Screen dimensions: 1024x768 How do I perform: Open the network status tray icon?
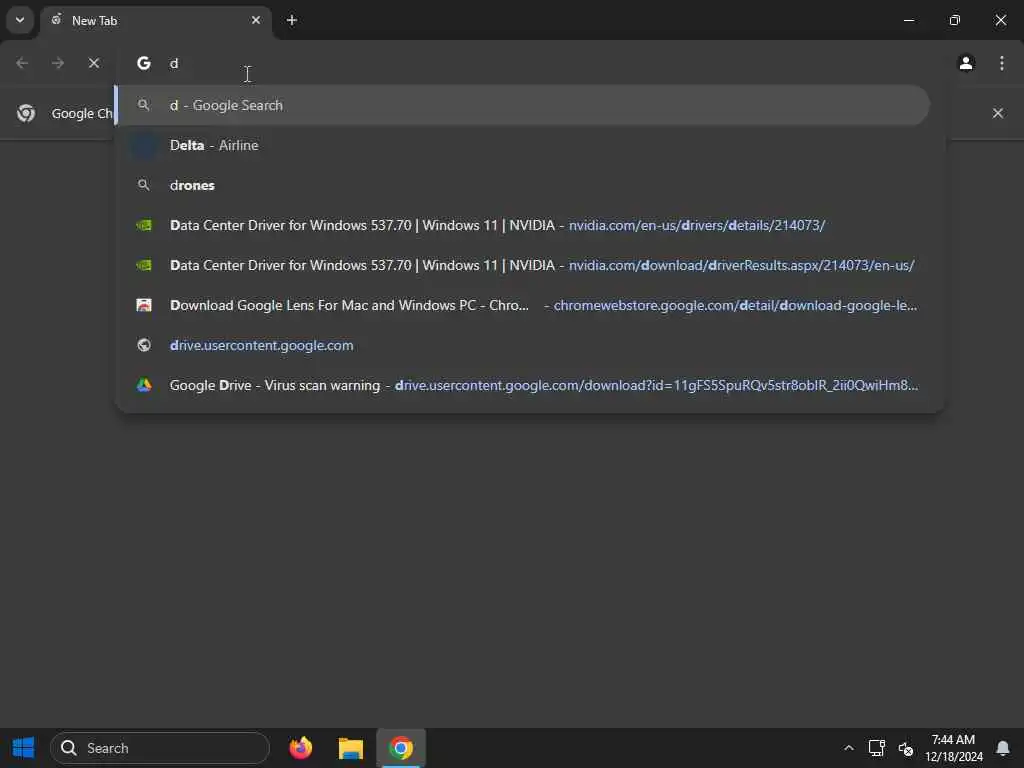point(876,748)
